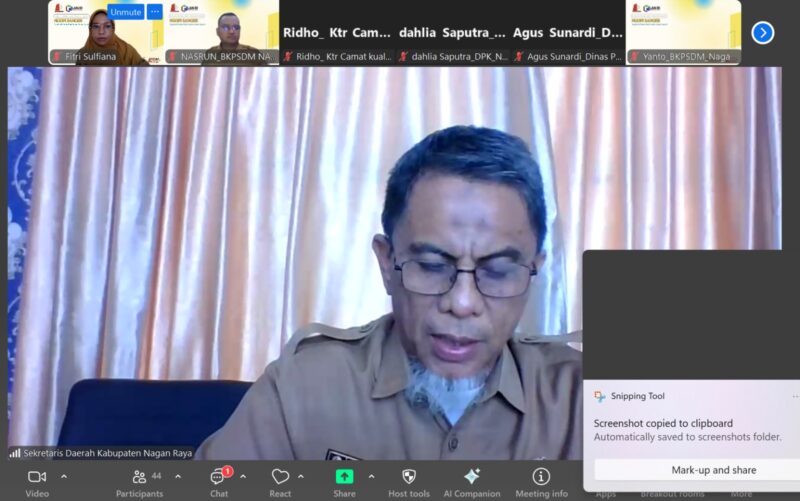Select Ridho_ Ktr Camat participant tile
800x501 pixels.
click(337, 33)
